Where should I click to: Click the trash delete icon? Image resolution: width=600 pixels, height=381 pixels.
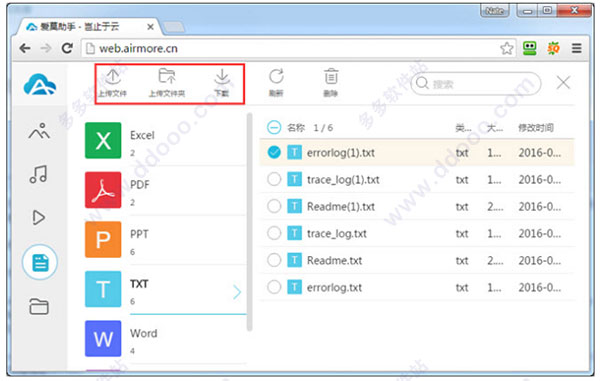pyautogui.click(x=331, y=77)
